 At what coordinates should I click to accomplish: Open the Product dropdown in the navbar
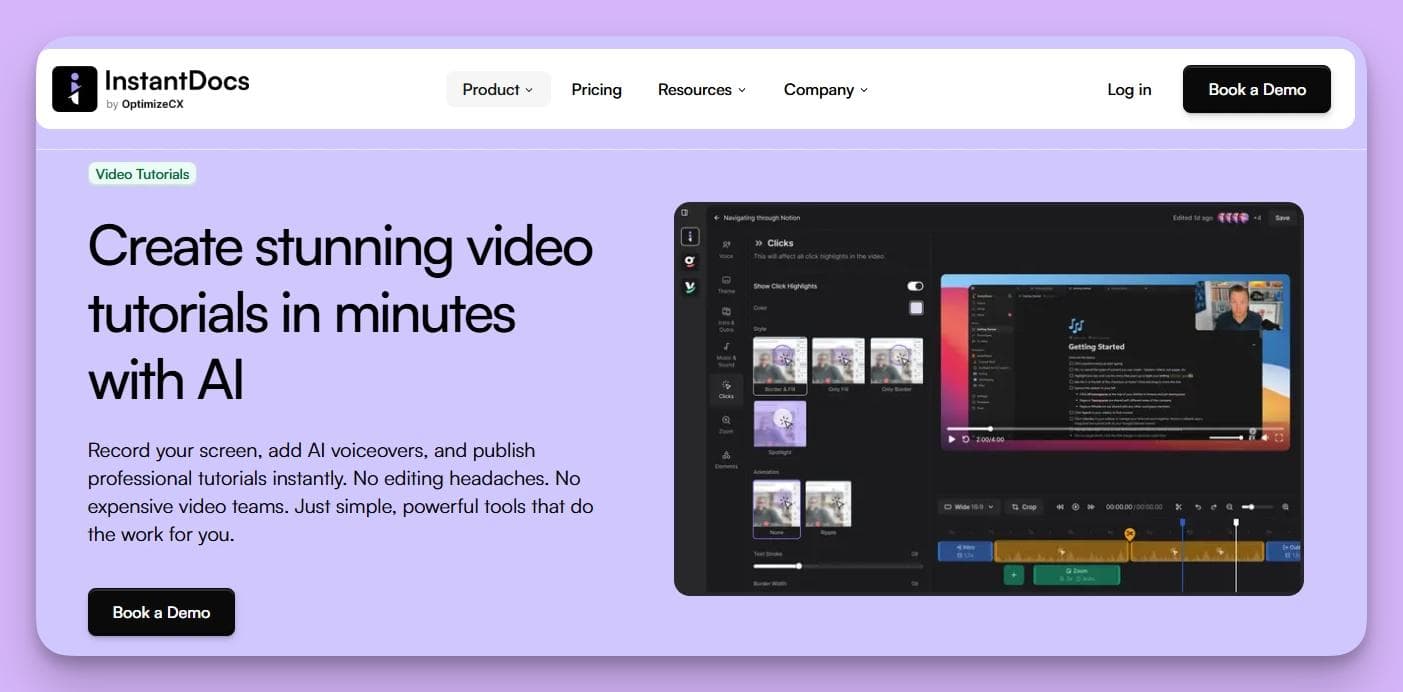[497, 89]
